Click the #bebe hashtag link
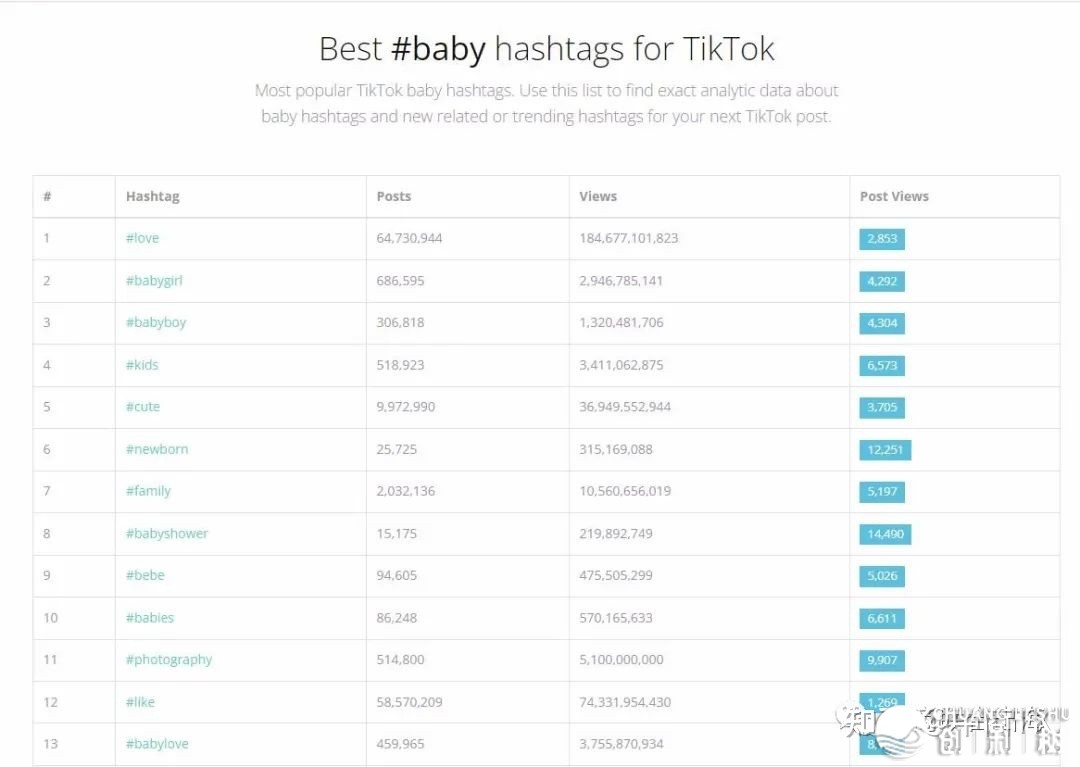 coord(145,575)
